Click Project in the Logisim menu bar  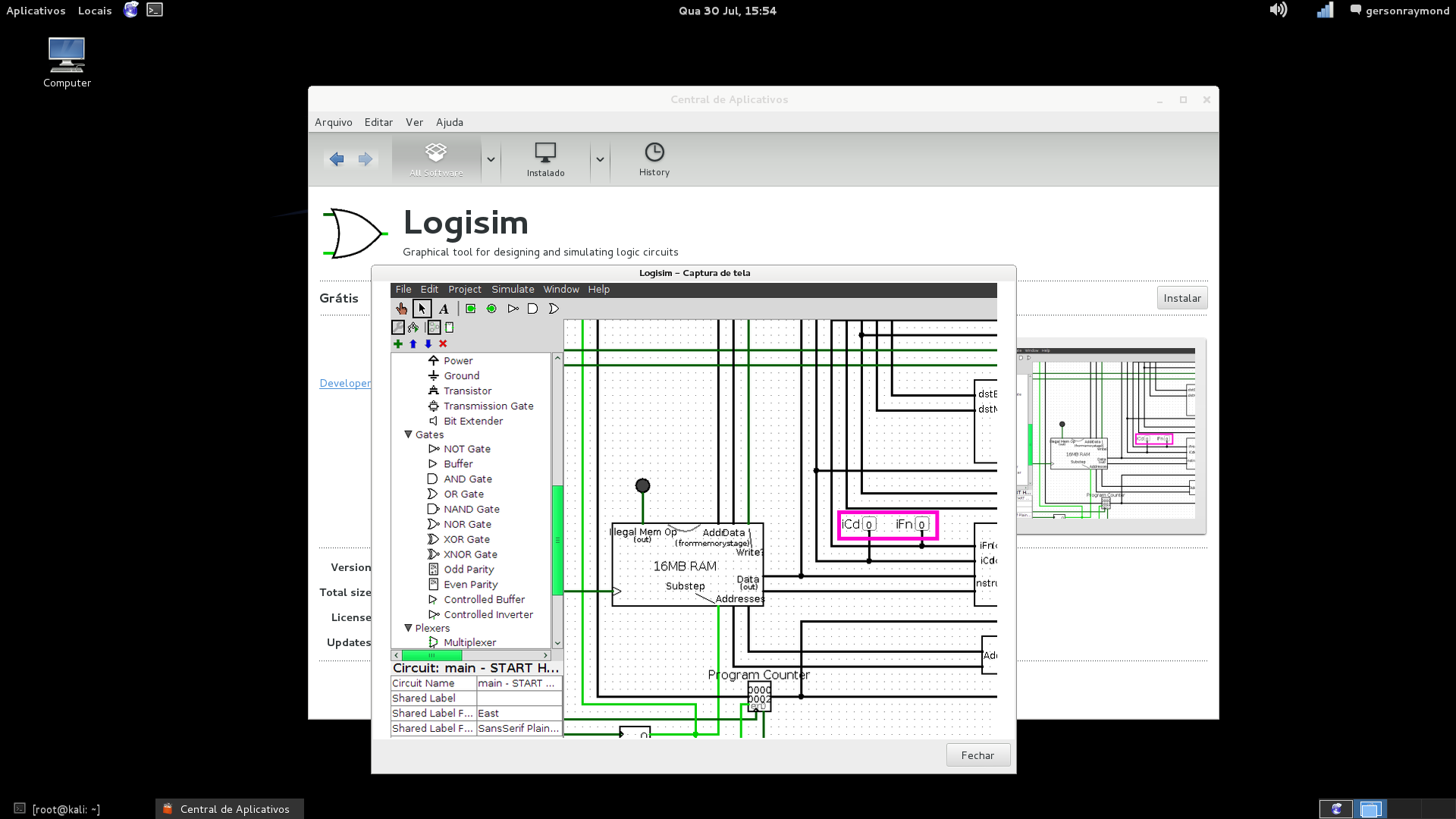tap(465, 290)
